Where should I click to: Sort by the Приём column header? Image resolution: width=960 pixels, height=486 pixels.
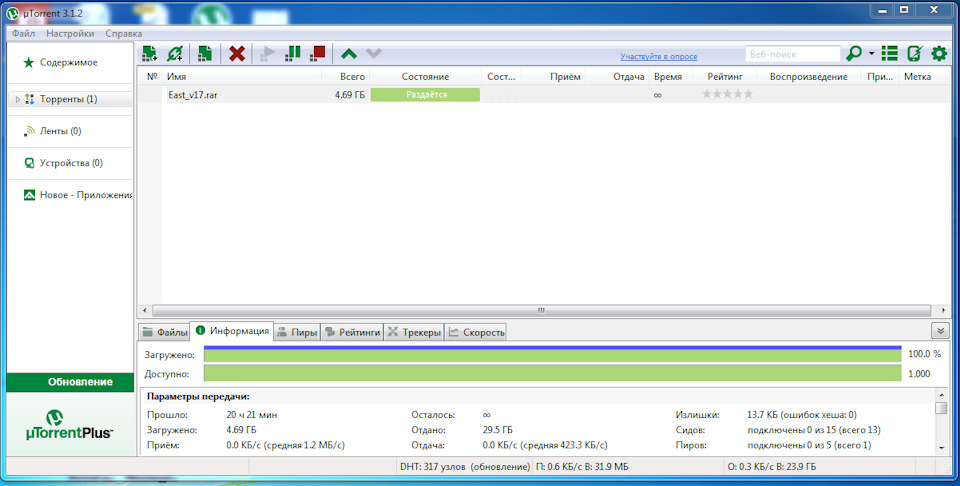[553, 77]
